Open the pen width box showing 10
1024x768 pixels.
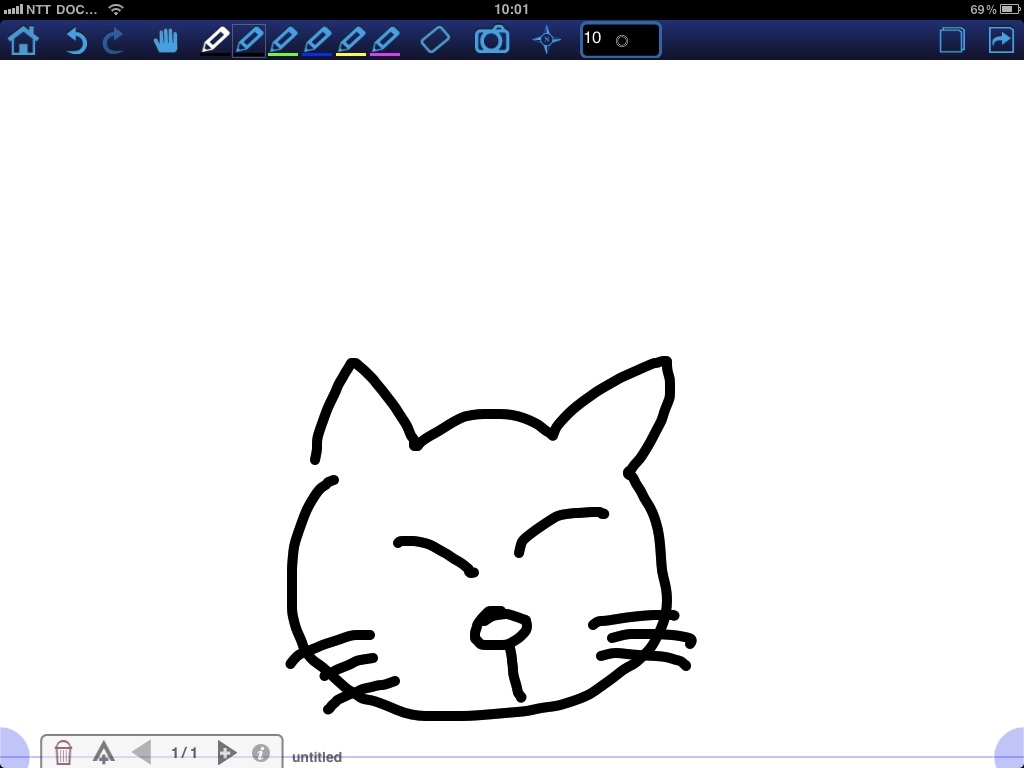pyautogui.click(x=620, y=40)
